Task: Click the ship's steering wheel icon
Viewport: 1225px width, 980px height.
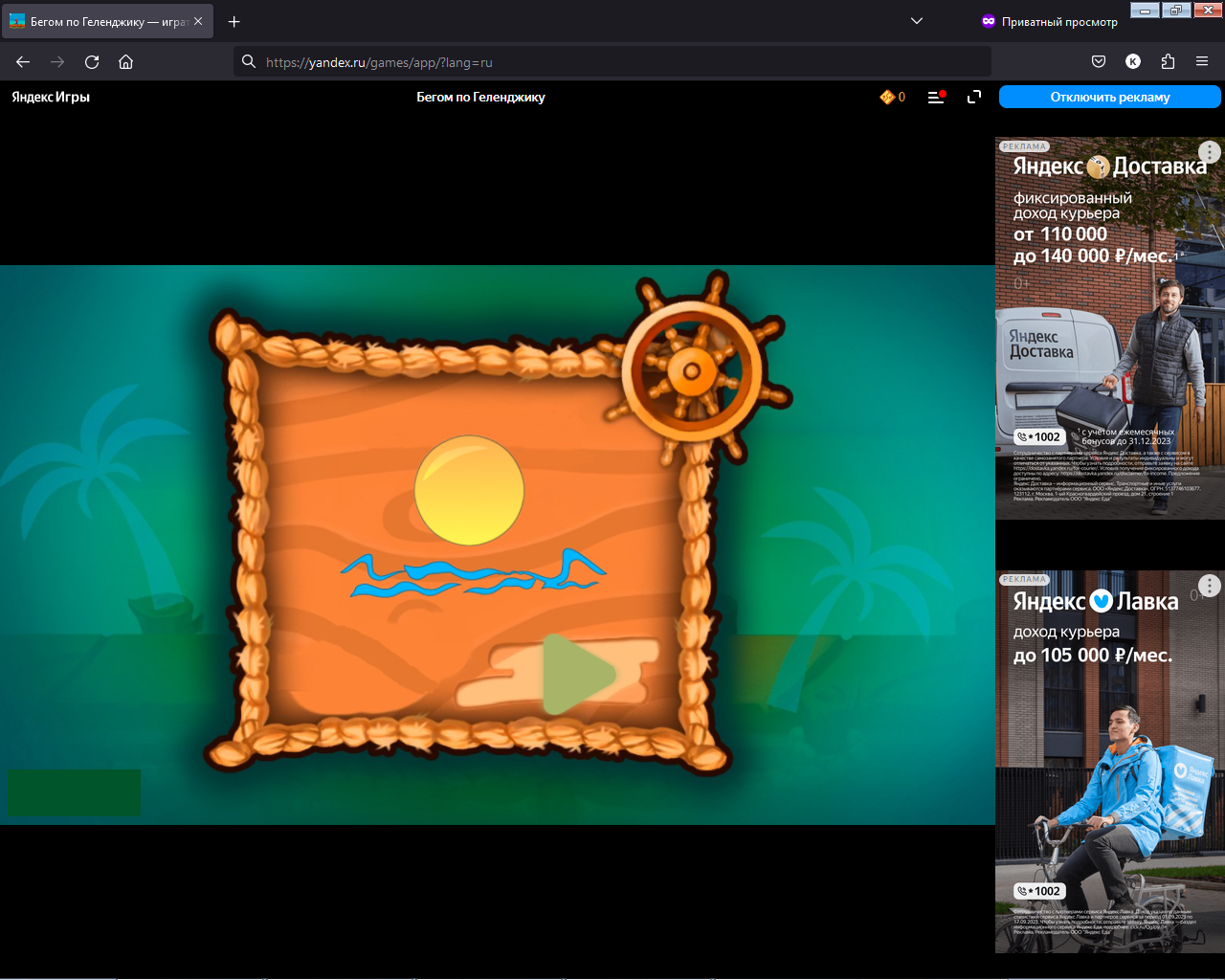Action: (x=692, y=371)
